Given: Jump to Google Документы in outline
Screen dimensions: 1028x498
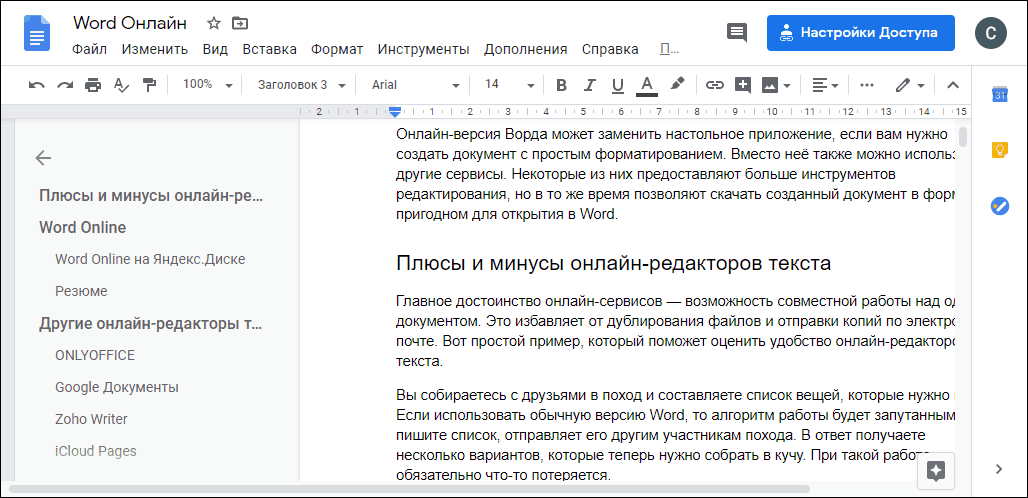Looking at the screenshot, I should [x=117, y=387].
